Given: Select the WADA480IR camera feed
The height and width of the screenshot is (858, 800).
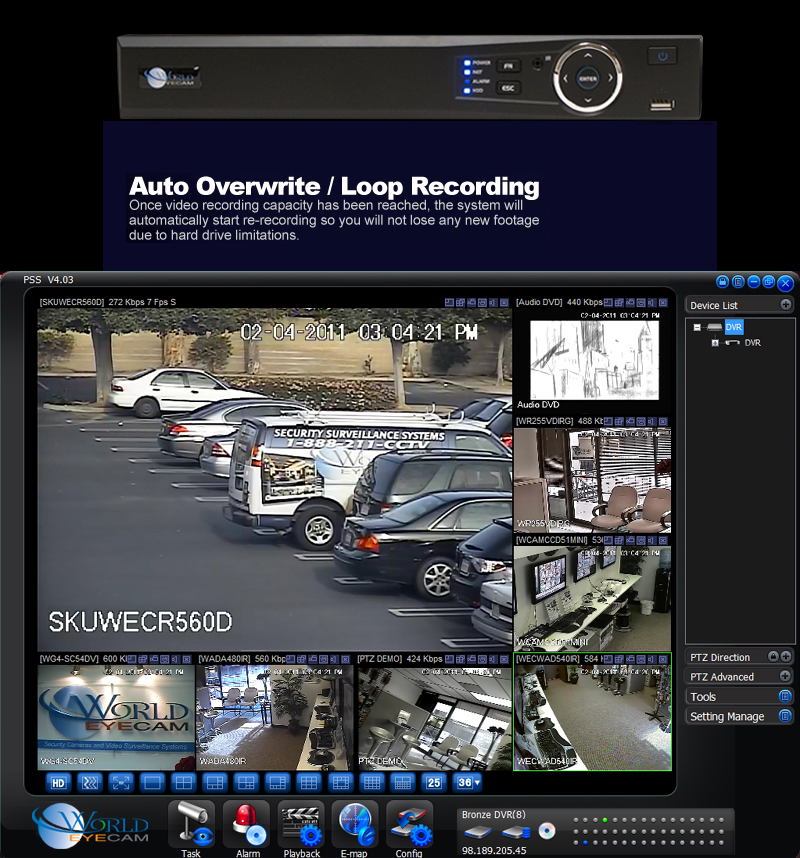Looking at the screenshot, I should tap(275, 717).
